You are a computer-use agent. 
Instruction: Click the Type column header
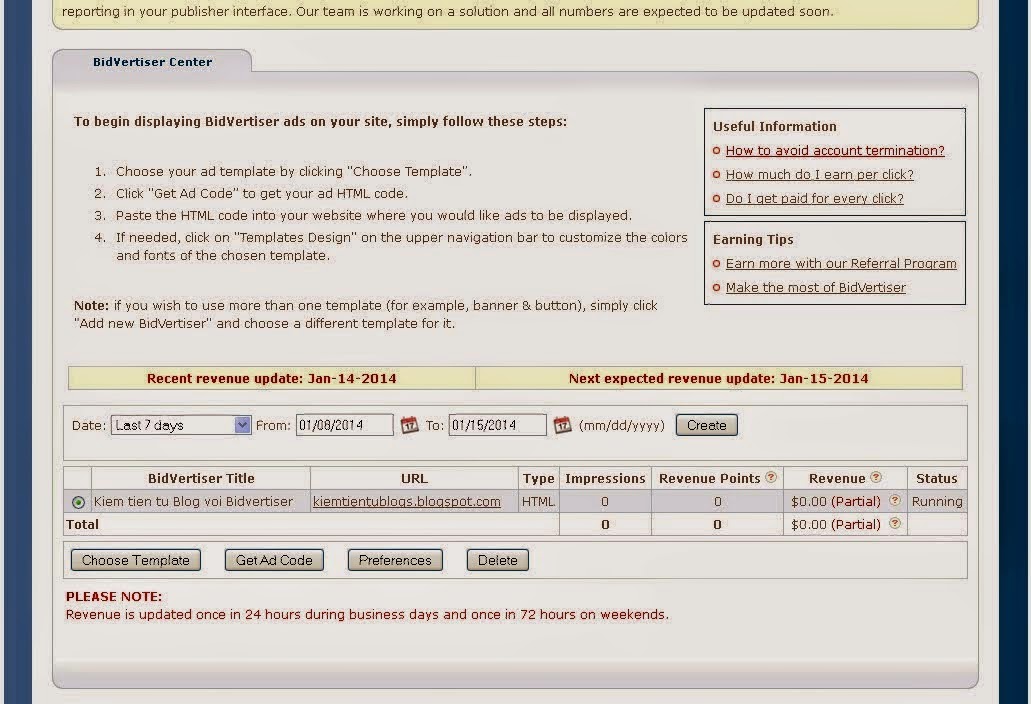pos(539,479)
